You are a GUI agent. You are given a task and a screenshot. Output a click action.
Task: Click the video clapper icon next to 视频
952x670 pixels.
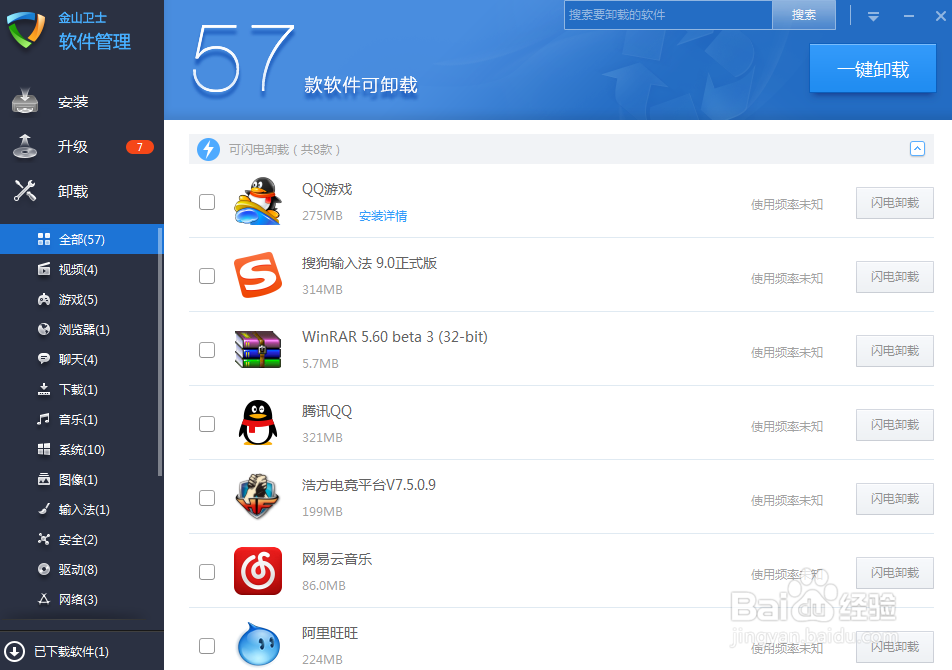click(x=44, y=269)
